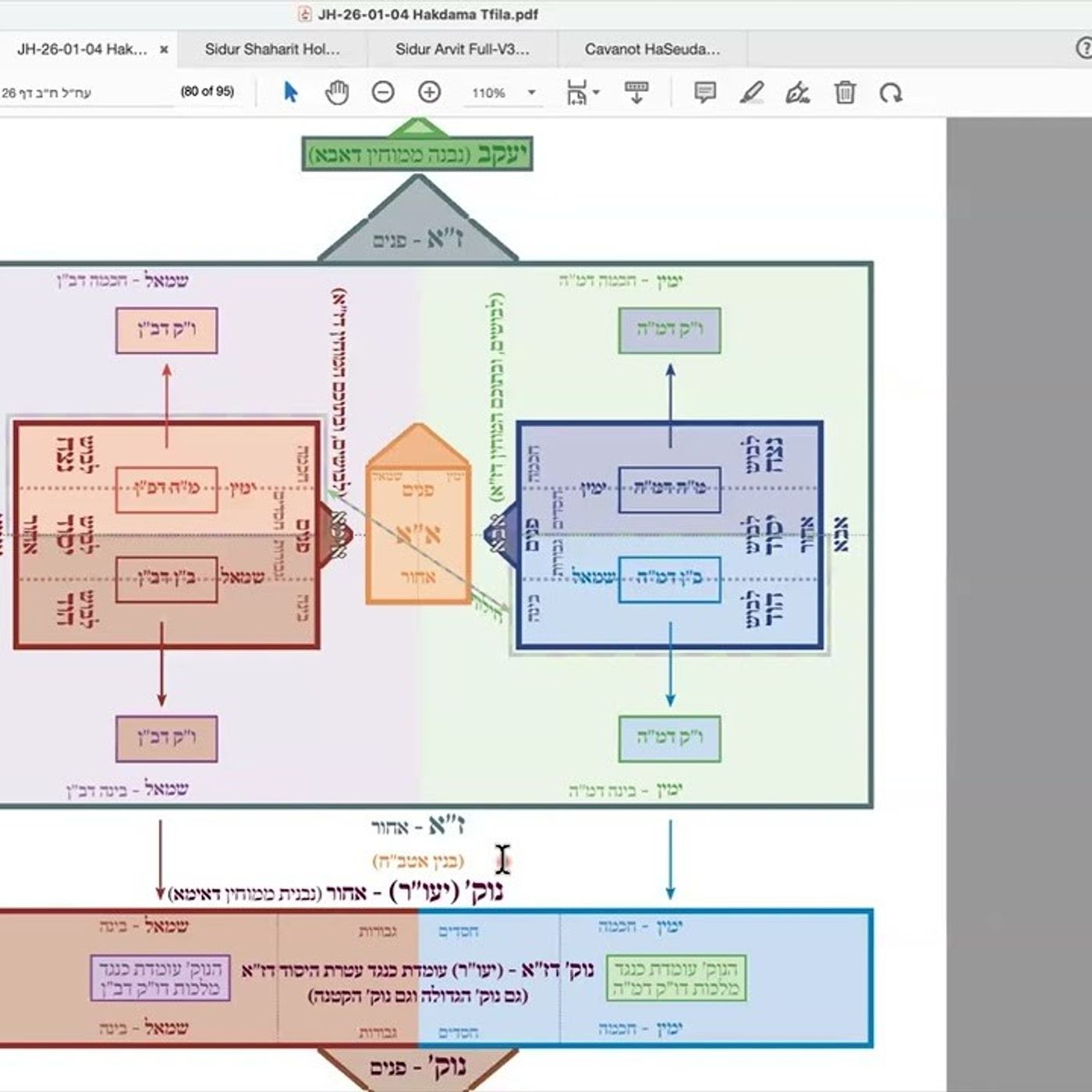Zoom in with the plus button
1092x1092 pixels.
[x=430, y=92]
